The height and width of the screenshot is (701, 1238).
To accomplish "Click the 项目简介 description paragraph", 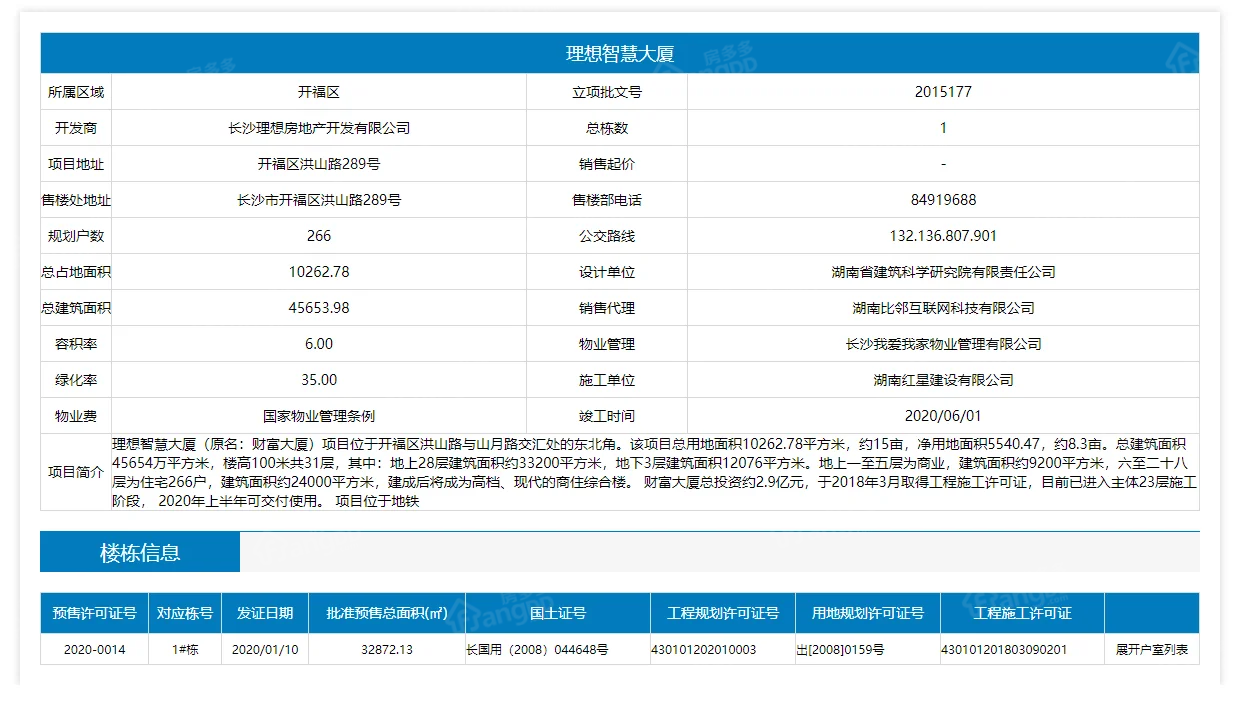I will (655, 472).
